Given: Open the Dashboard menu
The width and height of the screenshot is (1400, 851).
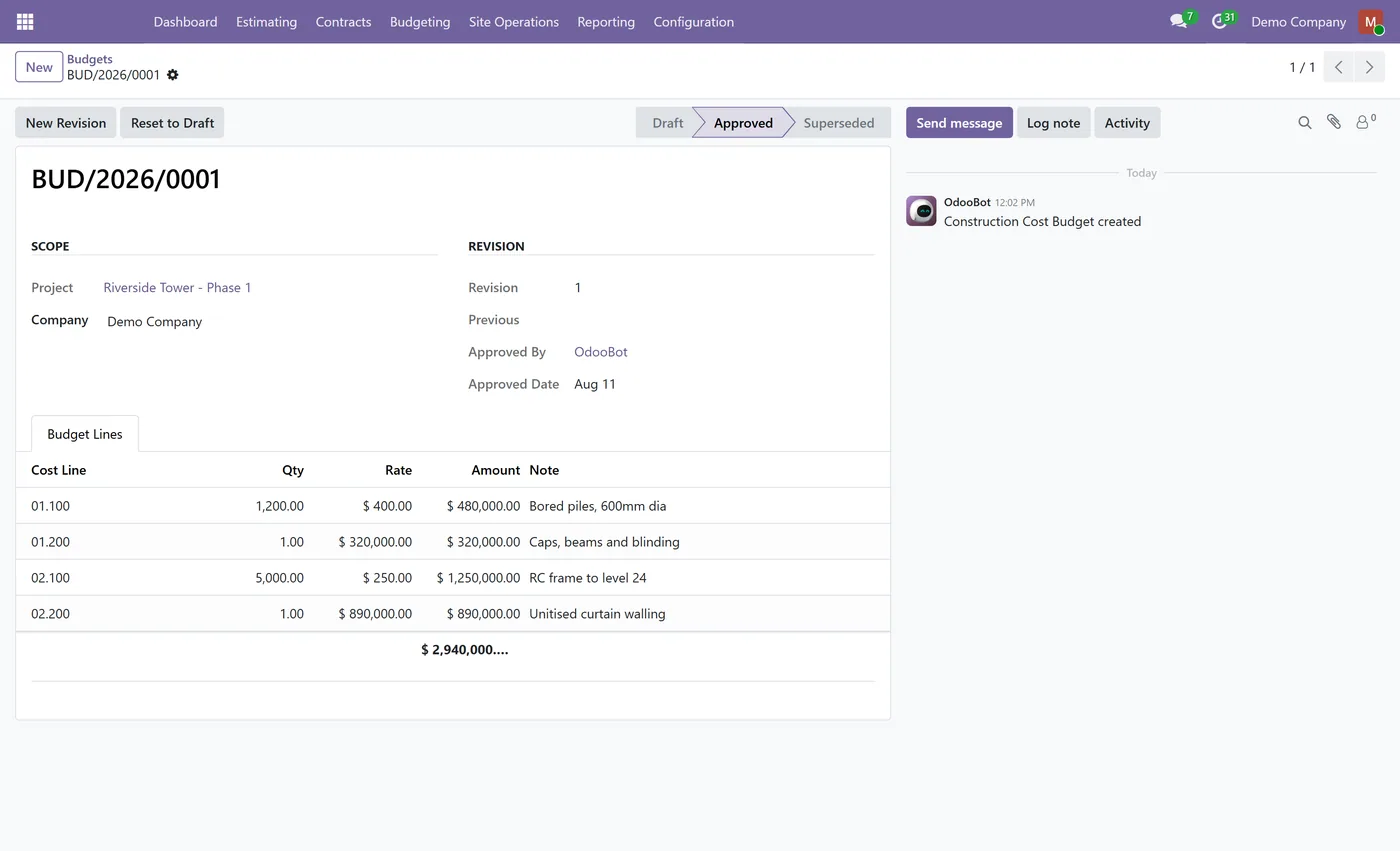Looking at the screenshot, I should 185,22.
